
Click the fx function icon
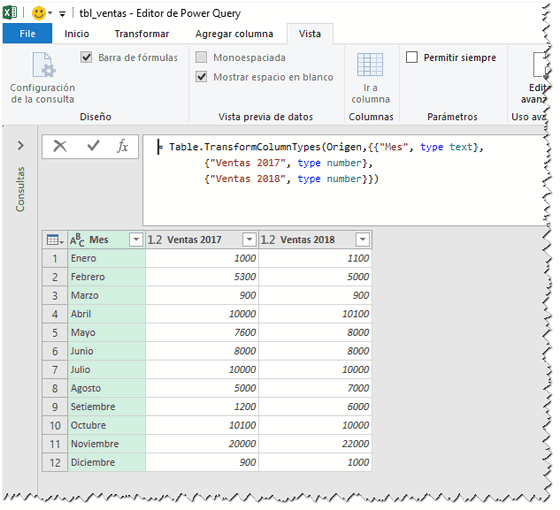point(122,146)
